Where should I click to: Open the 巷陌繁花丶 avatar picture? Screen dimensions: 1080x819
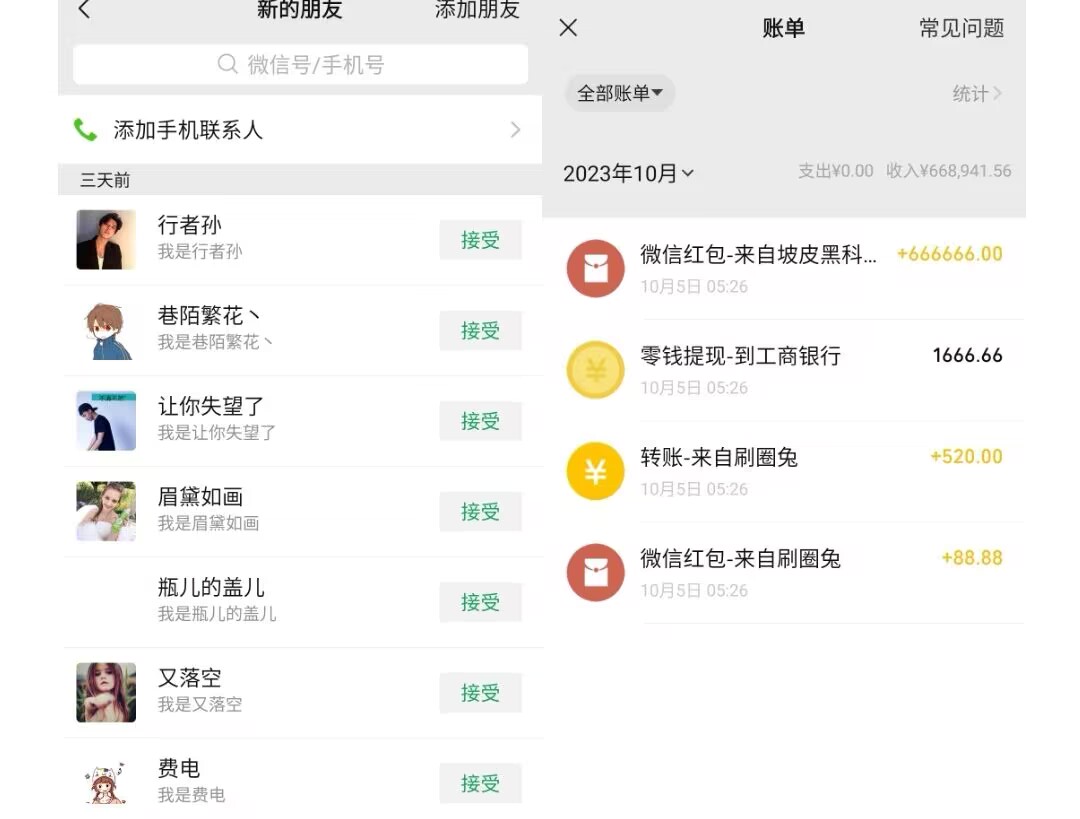coord(105,330)
